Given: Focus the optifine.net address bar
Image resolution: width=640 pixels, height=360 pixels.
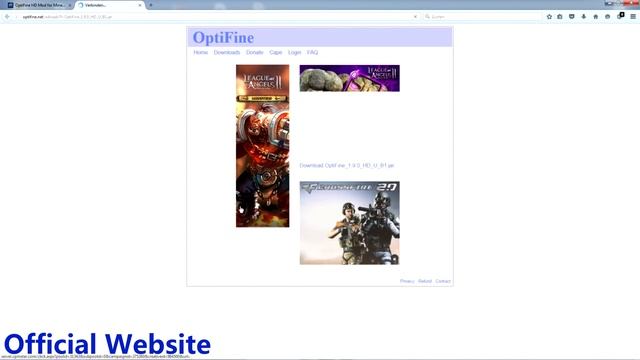Looking at the screenshot, I should coord(216,17).
